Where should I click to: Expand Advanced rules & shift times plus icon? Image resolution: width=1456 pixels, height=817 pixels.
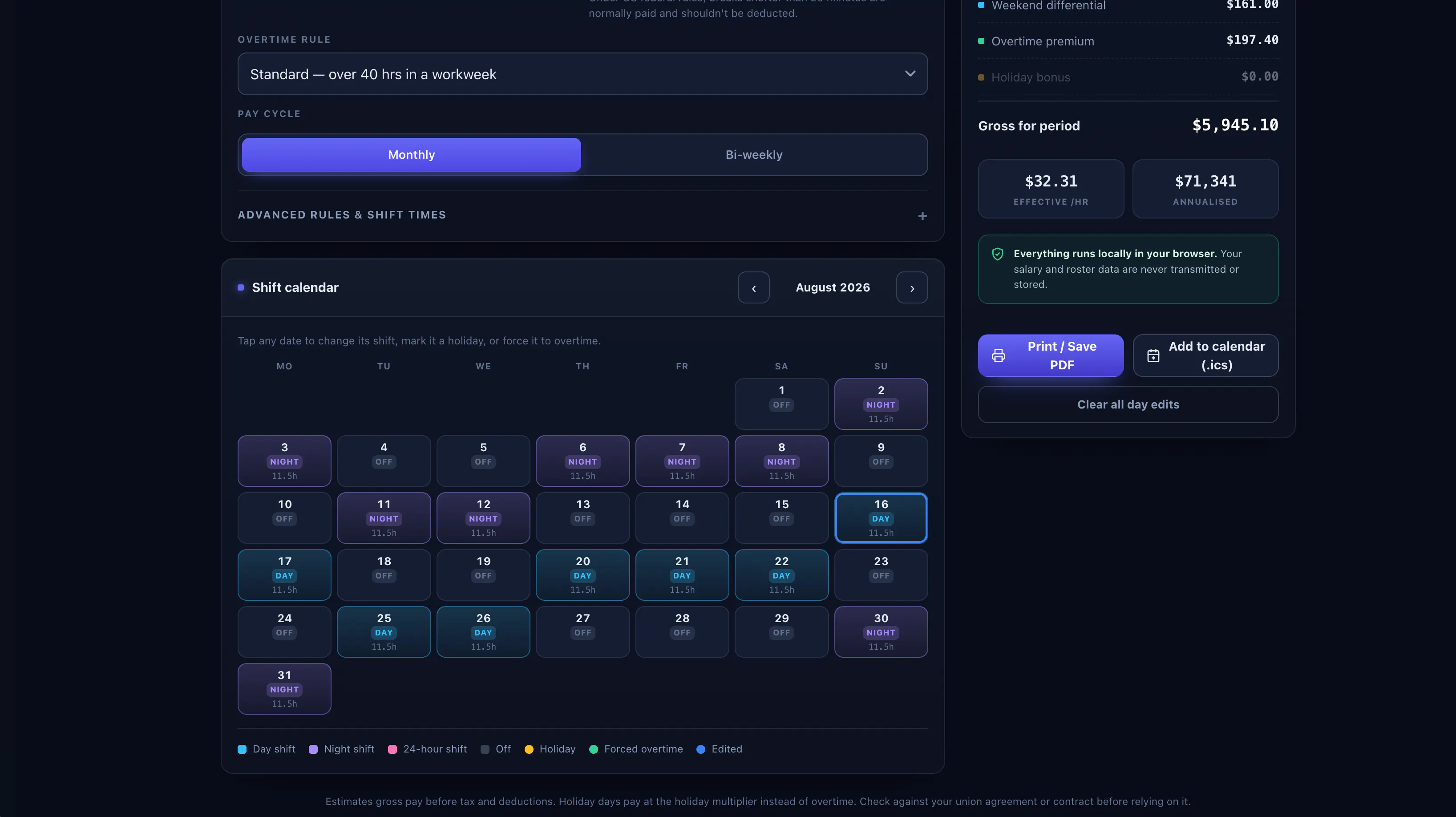(x=922, y=216)
